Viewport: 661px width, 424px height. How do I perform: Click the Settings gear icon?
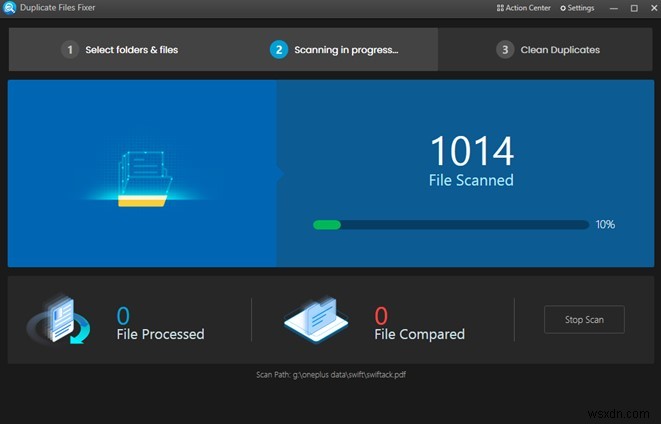coord(563,8)
